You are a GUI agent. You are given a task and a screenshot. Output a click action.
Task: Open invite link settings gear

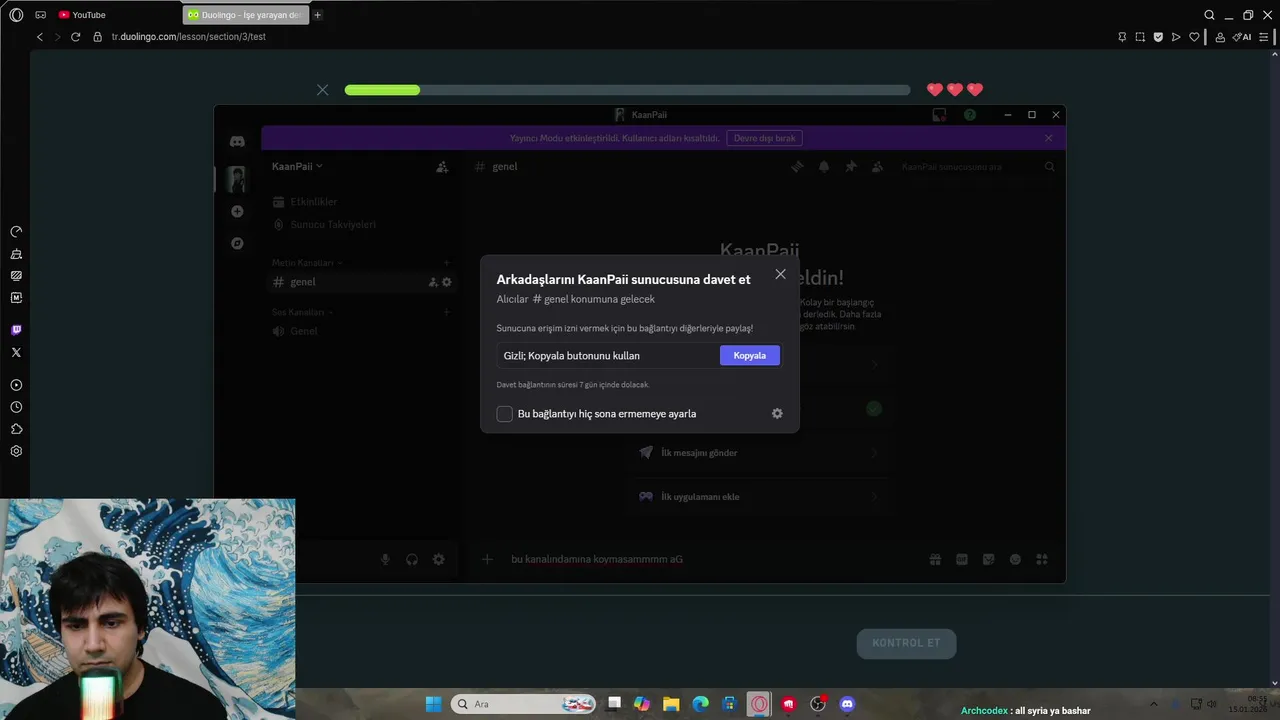click(x=777, y=414)
